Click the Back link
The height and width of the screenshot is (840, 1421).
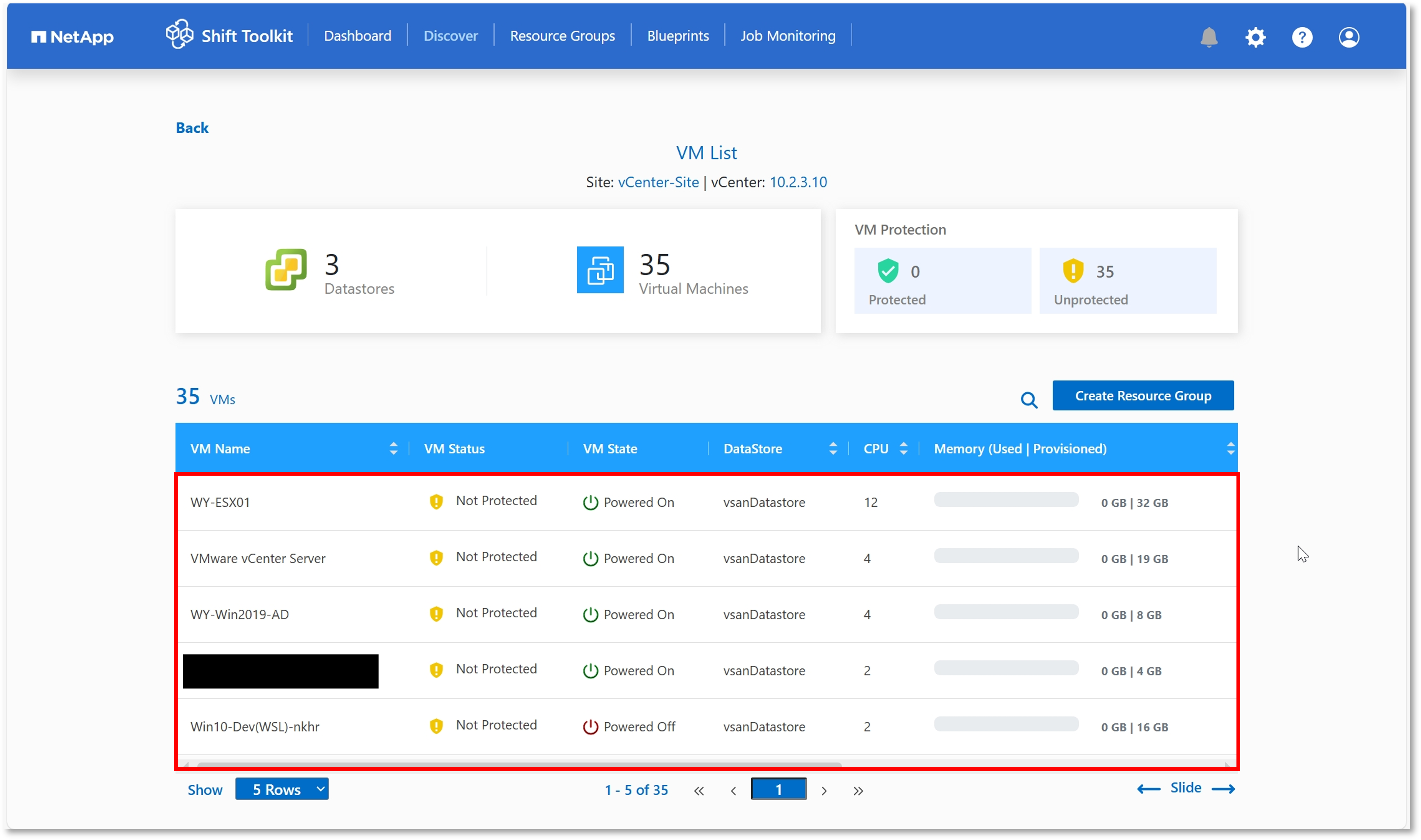(x=192, y=128)
